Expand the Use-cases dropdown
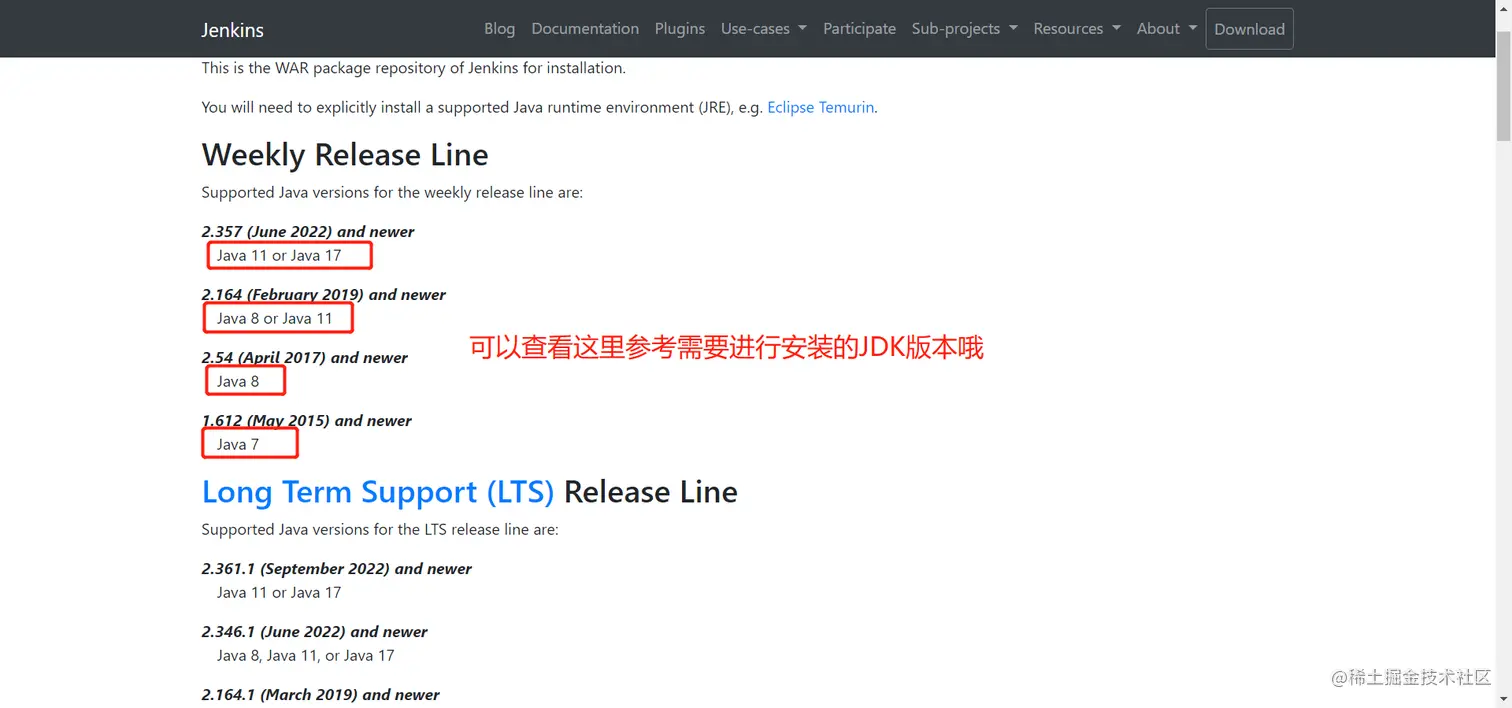 pos(764,29)
